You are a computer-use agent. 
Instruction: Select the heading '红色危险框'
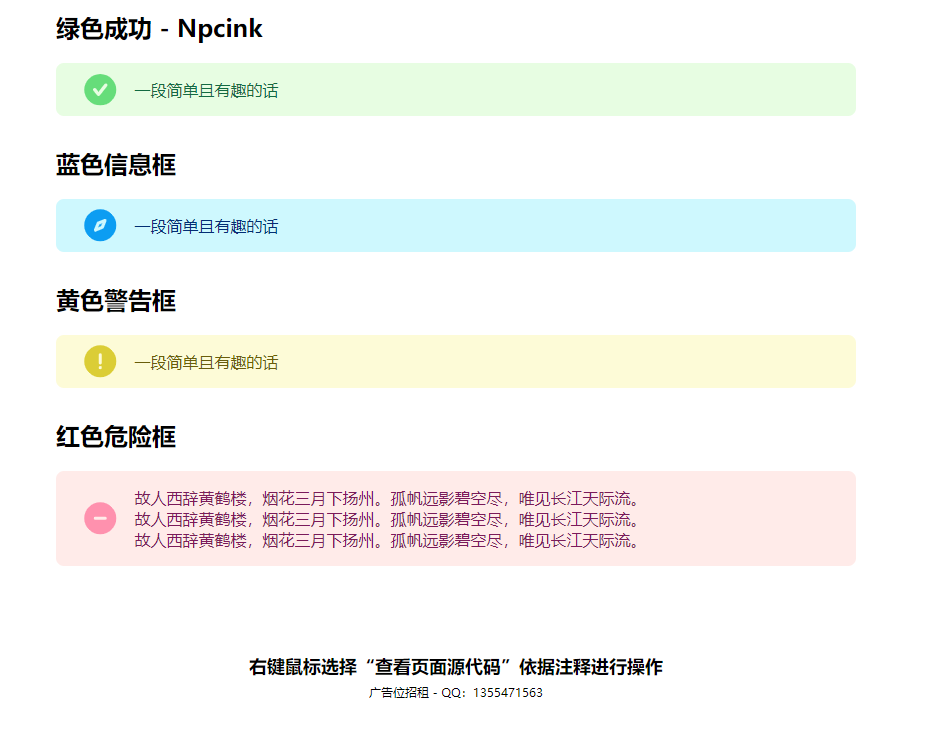tap(116, 437)
